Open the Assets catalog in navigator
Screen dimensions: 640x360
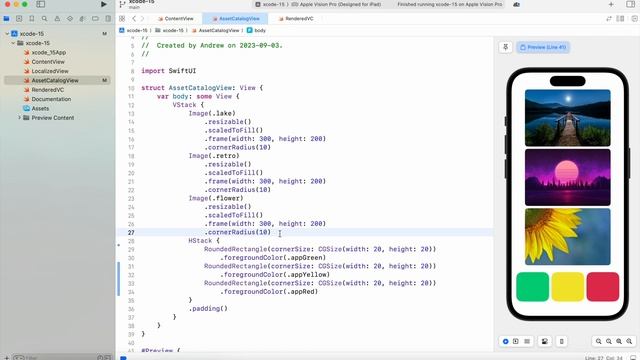(36, 109)
